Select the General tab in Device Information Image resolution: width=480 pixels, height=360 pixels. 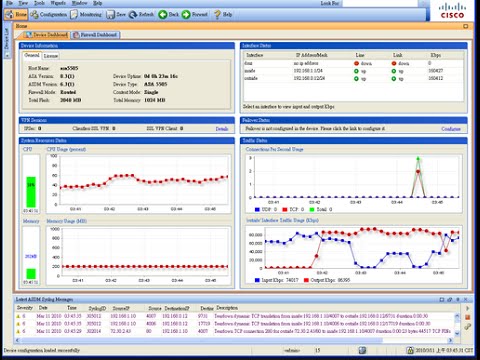point(32,55)
